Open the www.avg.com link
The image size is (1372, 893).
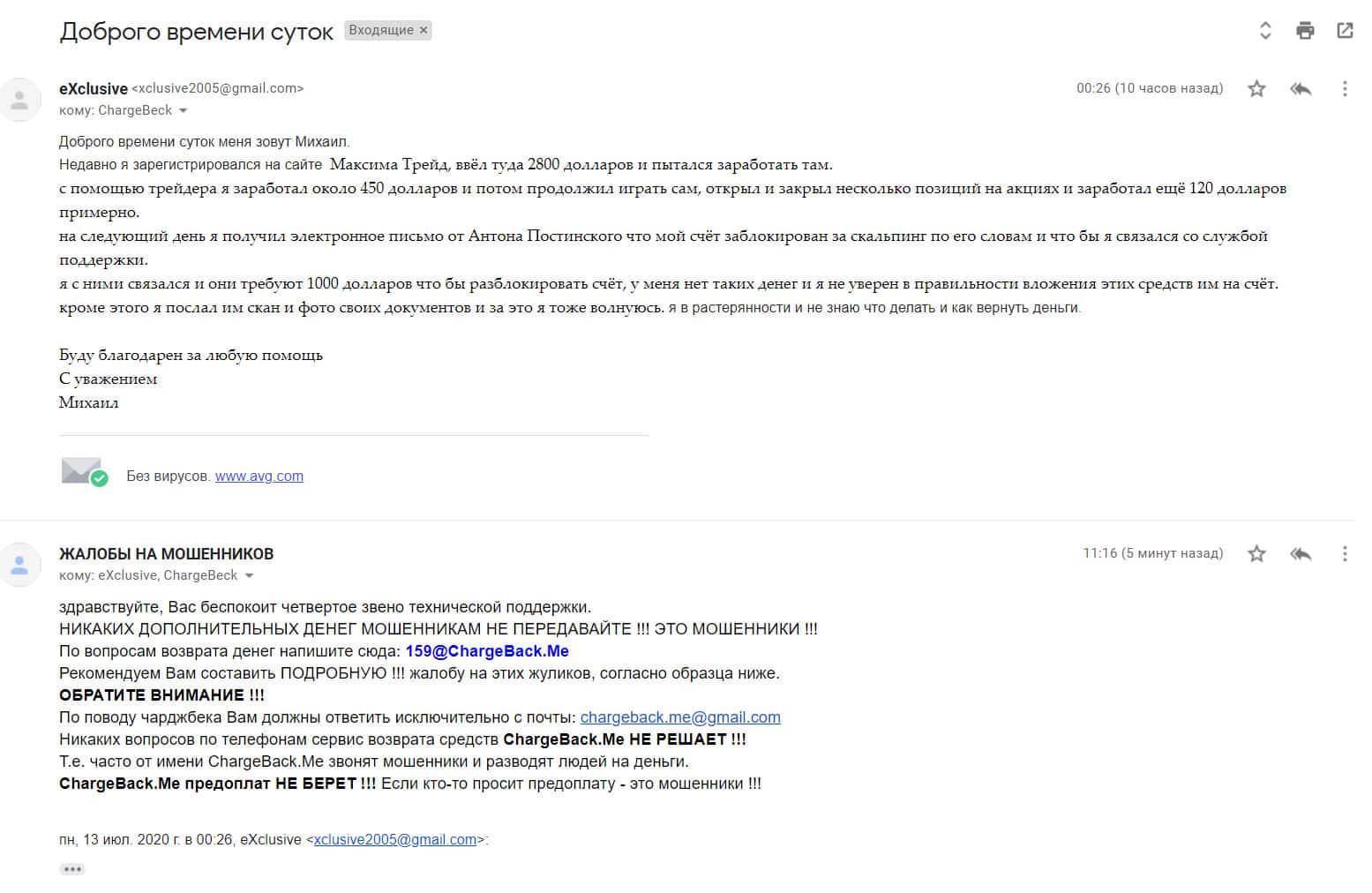pos(259,476)
